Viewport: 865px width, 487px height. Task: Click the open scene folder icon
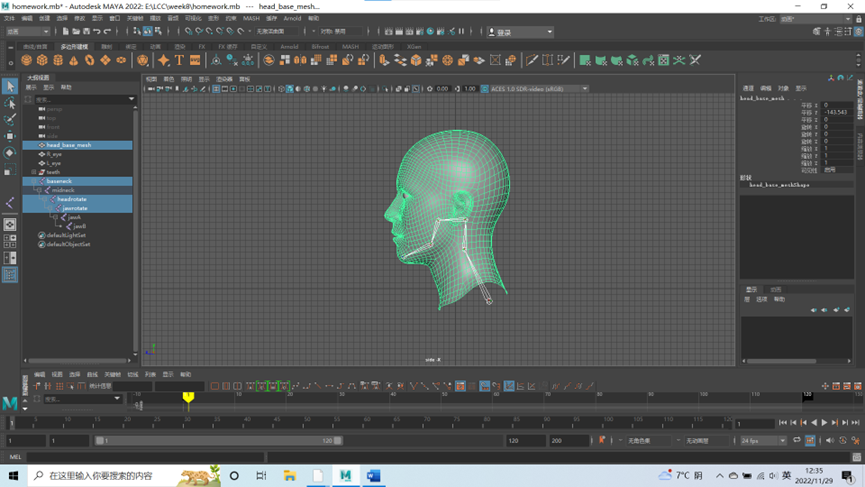click(76, 31)
